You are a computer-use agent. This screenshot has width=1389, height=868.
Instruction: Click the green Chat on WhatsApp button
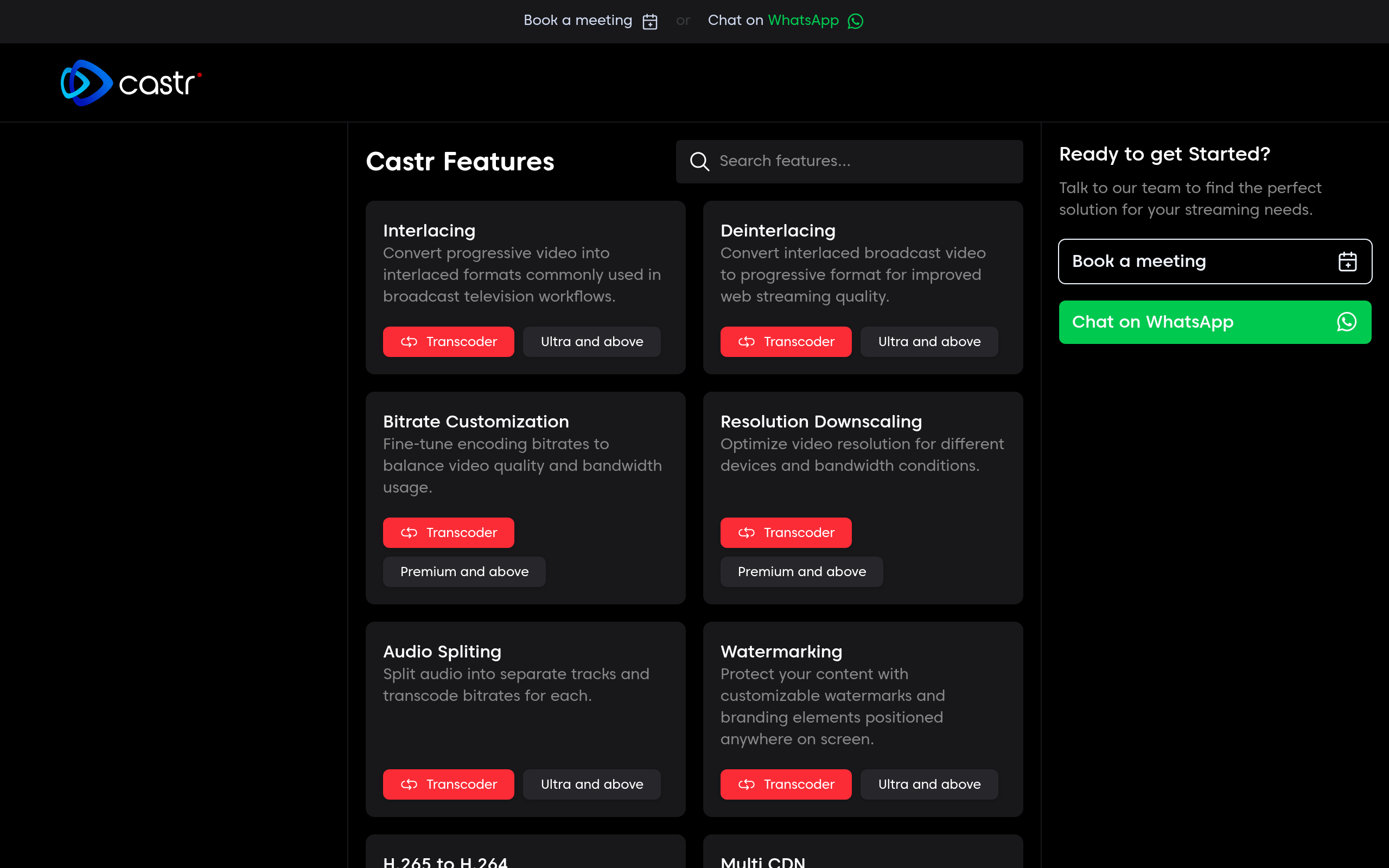point(1215,322)
